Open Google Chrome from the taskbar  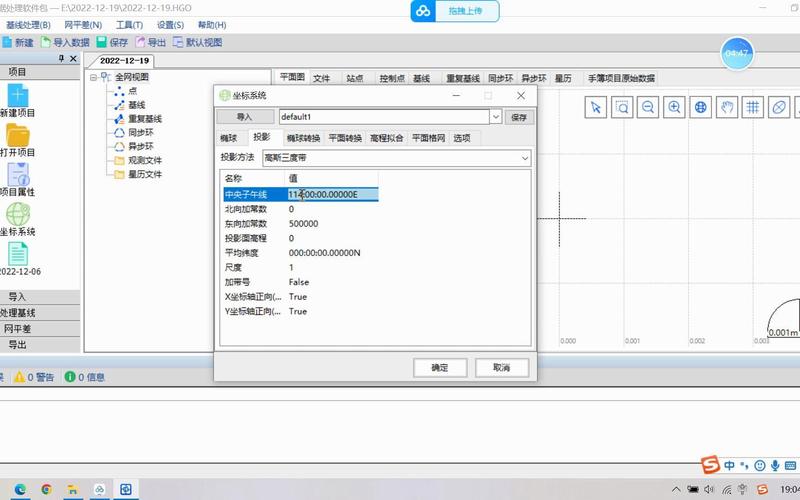point(46,490)
